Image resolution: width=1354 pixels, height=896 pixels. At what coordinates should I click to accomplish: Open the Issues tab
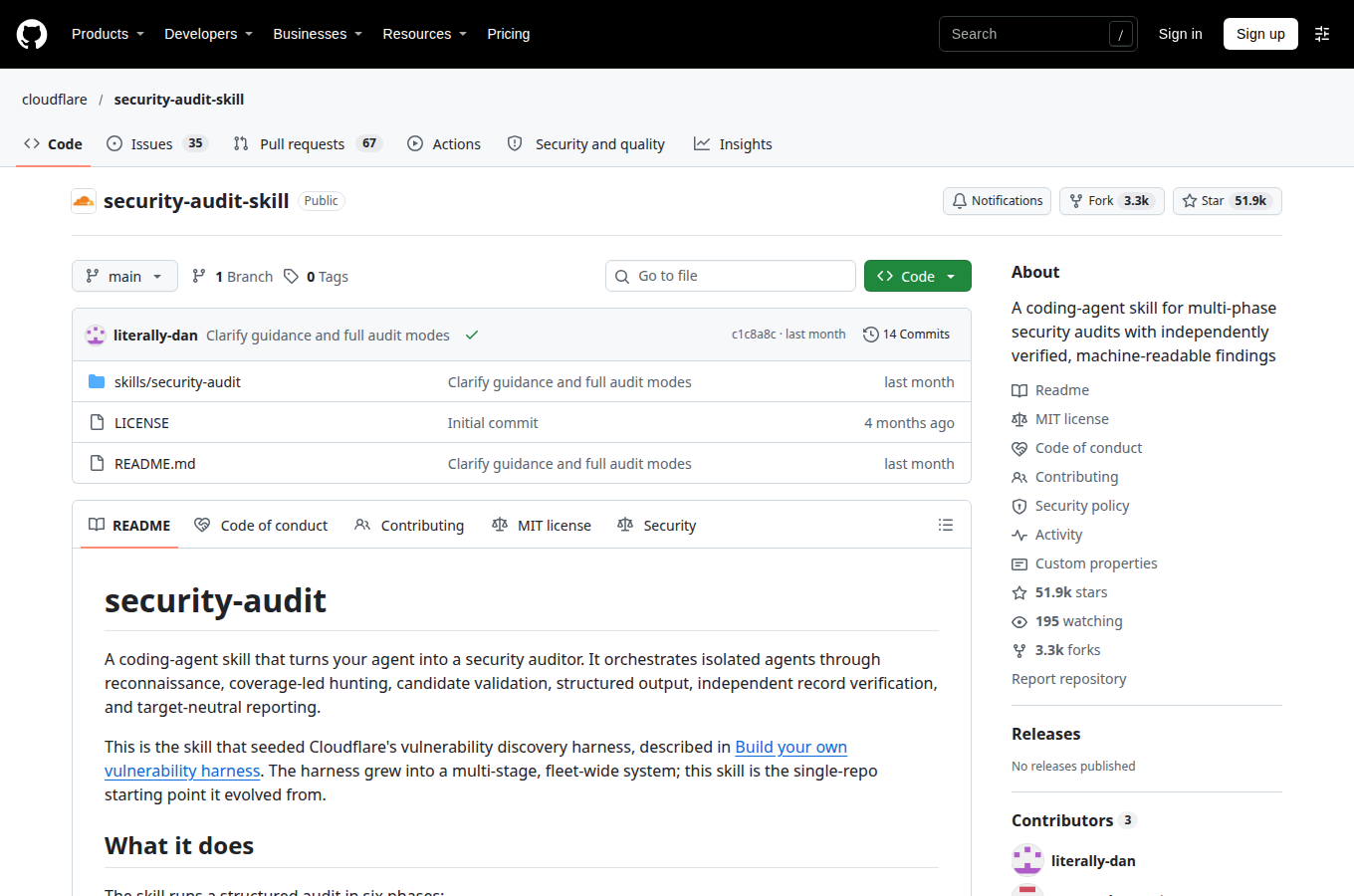[x=156, y=144]
